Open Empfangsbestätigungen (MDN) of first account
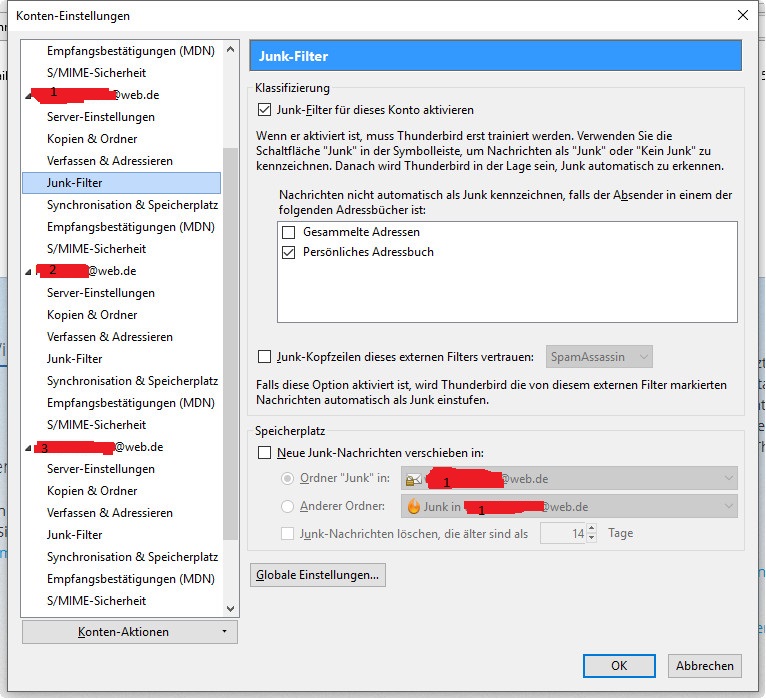This screenshot has height=699, width=766. 130,227
